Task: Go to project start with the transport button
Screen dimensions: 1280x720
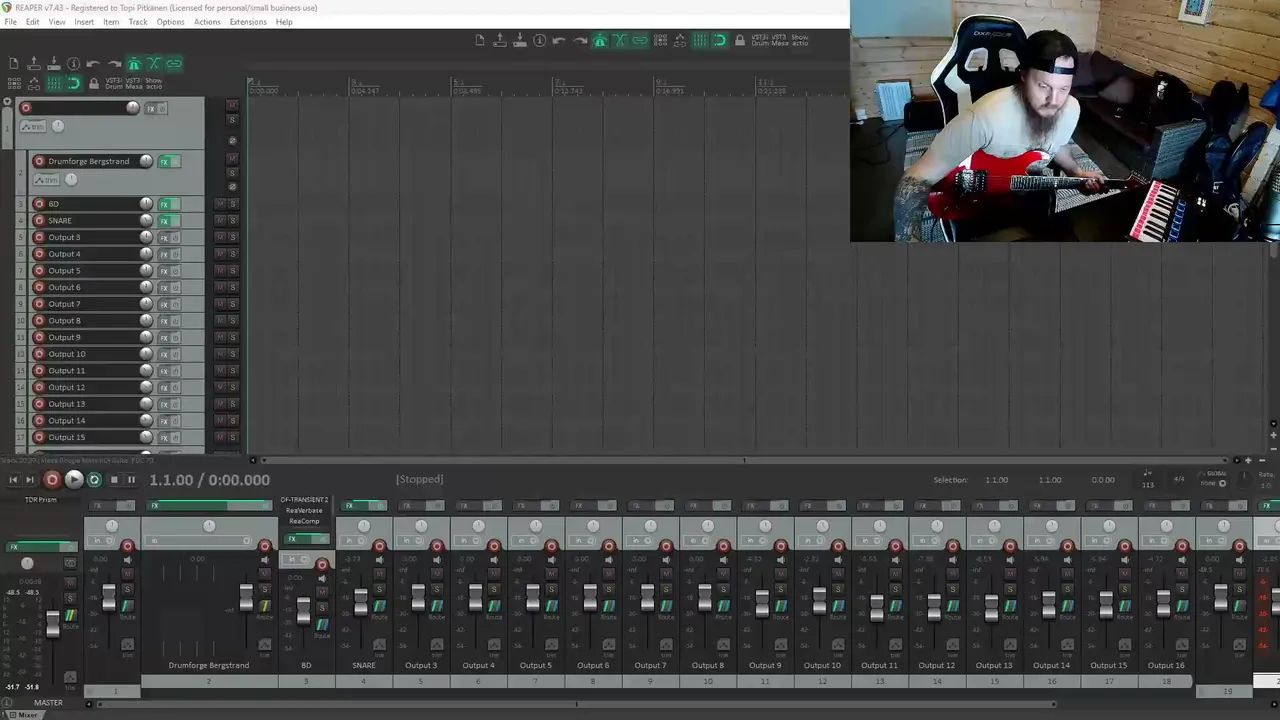Action: tap(13, 480)
